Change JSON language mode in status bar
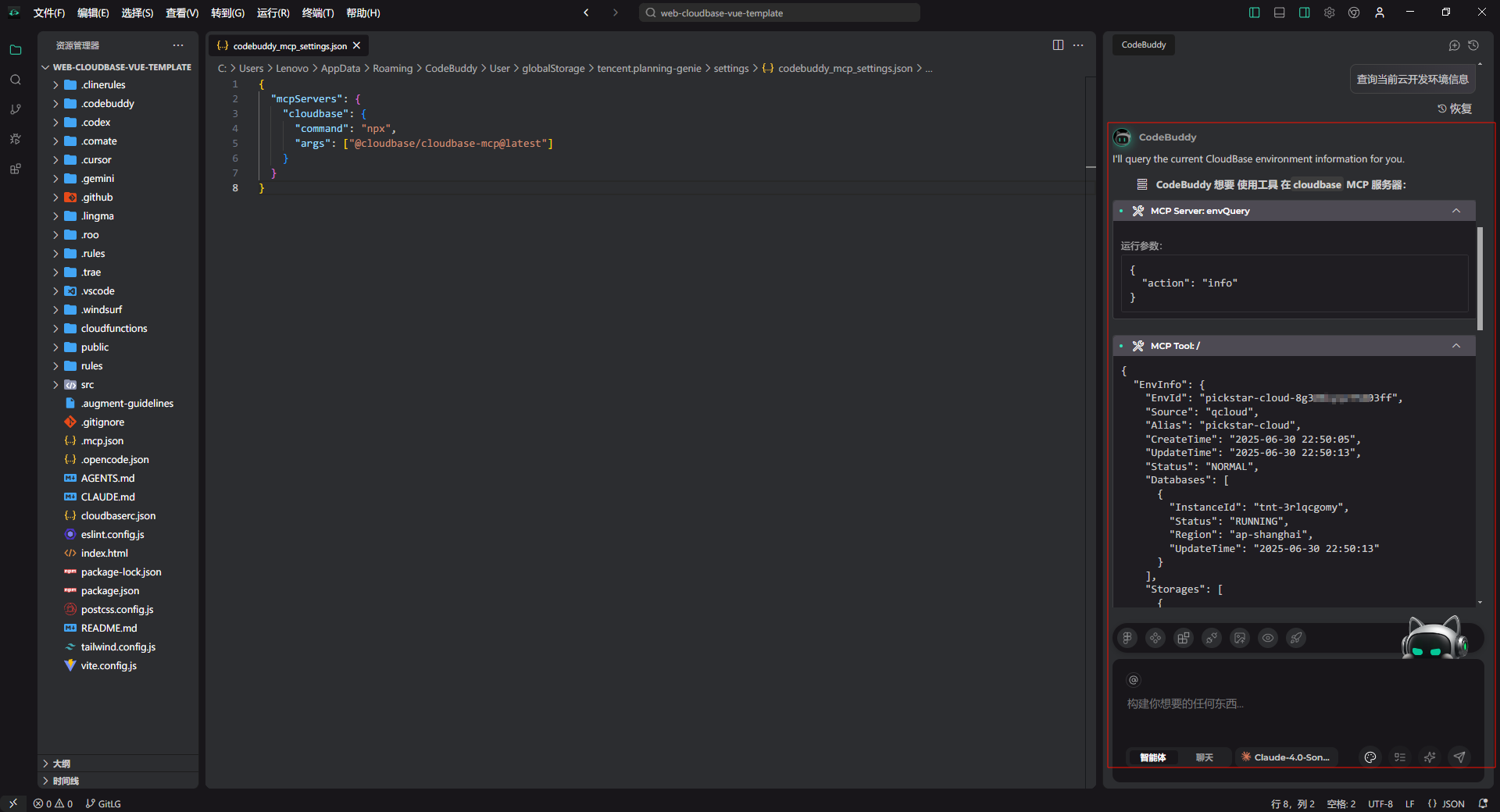The width and height of the screenshot is (1500, 812). (x=1447, y=803)
